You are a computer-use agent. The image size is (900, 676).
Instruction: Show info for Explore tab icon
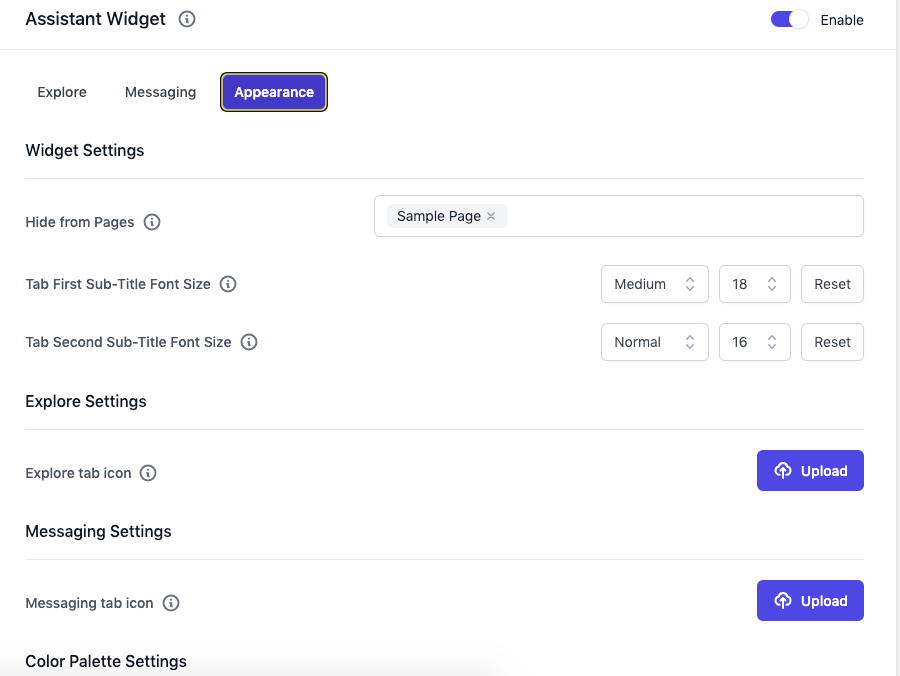tap(148, 473)
